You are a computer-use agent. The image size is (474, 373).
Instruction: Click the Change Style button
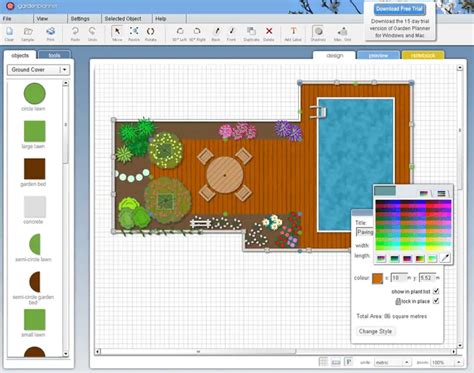click(375, 331)
